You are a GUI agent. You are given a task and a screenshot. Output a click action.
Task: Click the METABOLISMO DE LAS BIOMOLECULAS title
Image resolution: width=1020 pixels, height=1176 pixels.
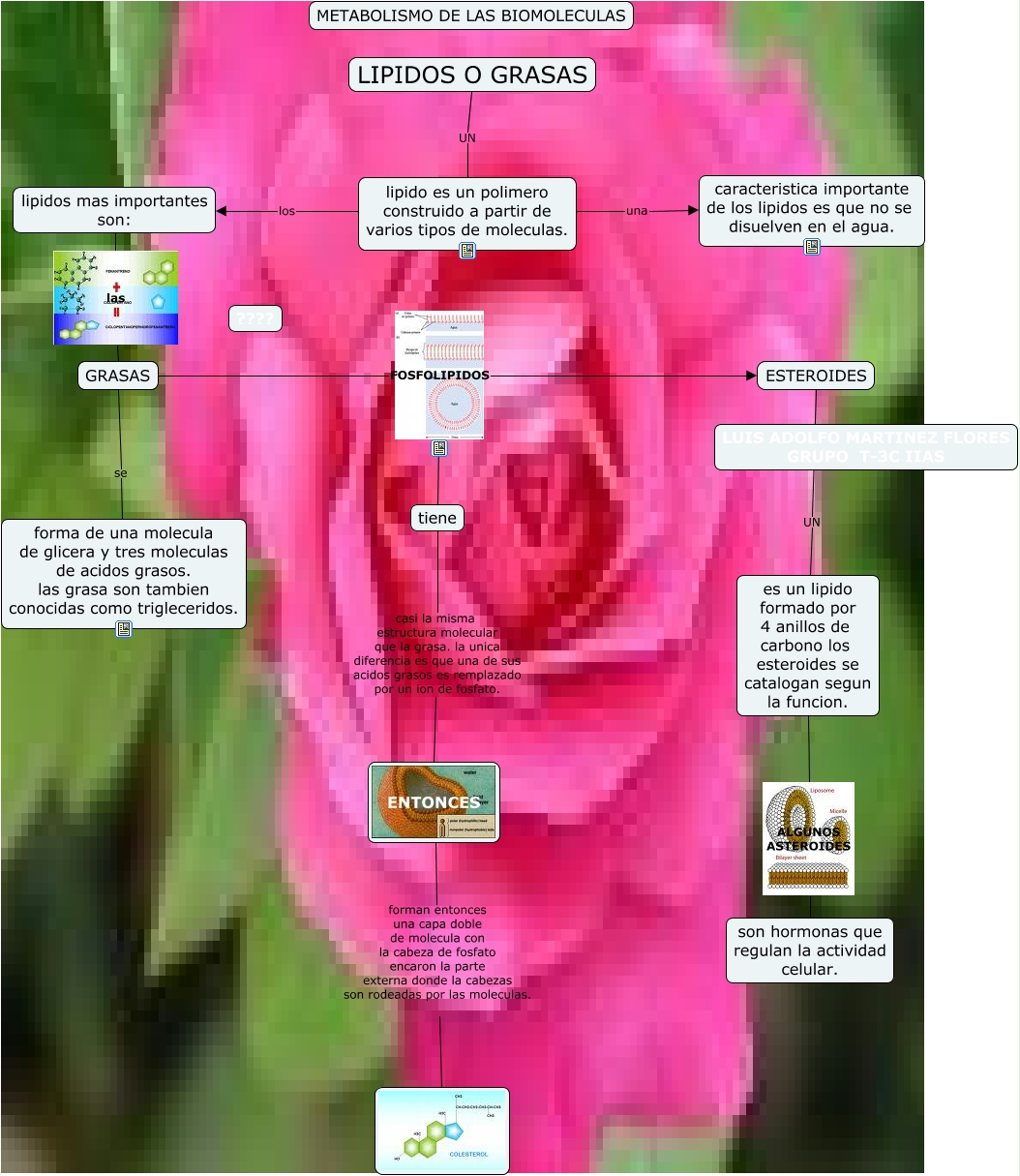point(471,15)
